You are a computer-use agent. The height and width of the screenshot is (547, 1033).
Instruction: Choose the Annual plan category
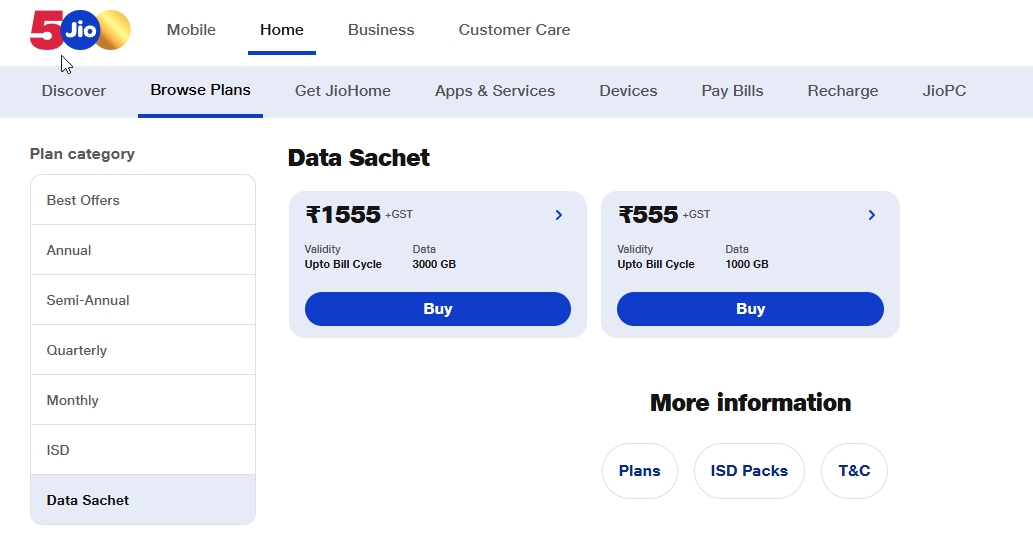(x=143, y=250)
